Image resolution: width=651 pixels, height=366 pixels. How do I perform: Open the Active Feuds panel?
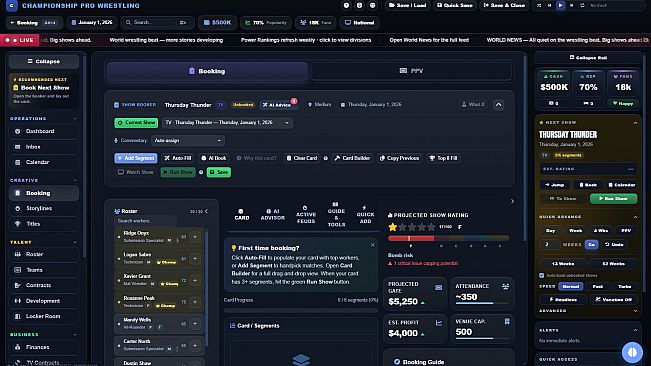tap(306, 215)
